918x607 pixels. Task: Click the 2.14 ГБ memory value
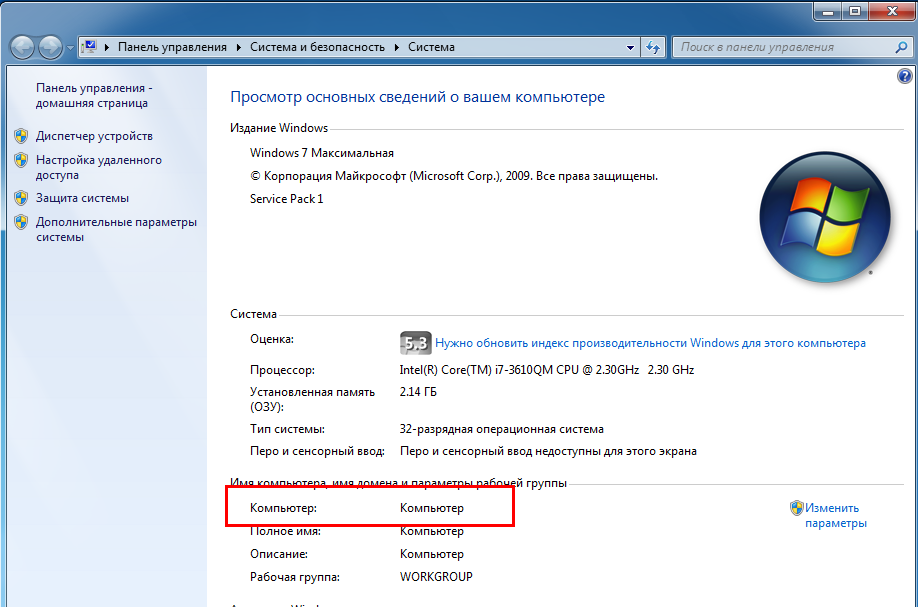[418, 392]
